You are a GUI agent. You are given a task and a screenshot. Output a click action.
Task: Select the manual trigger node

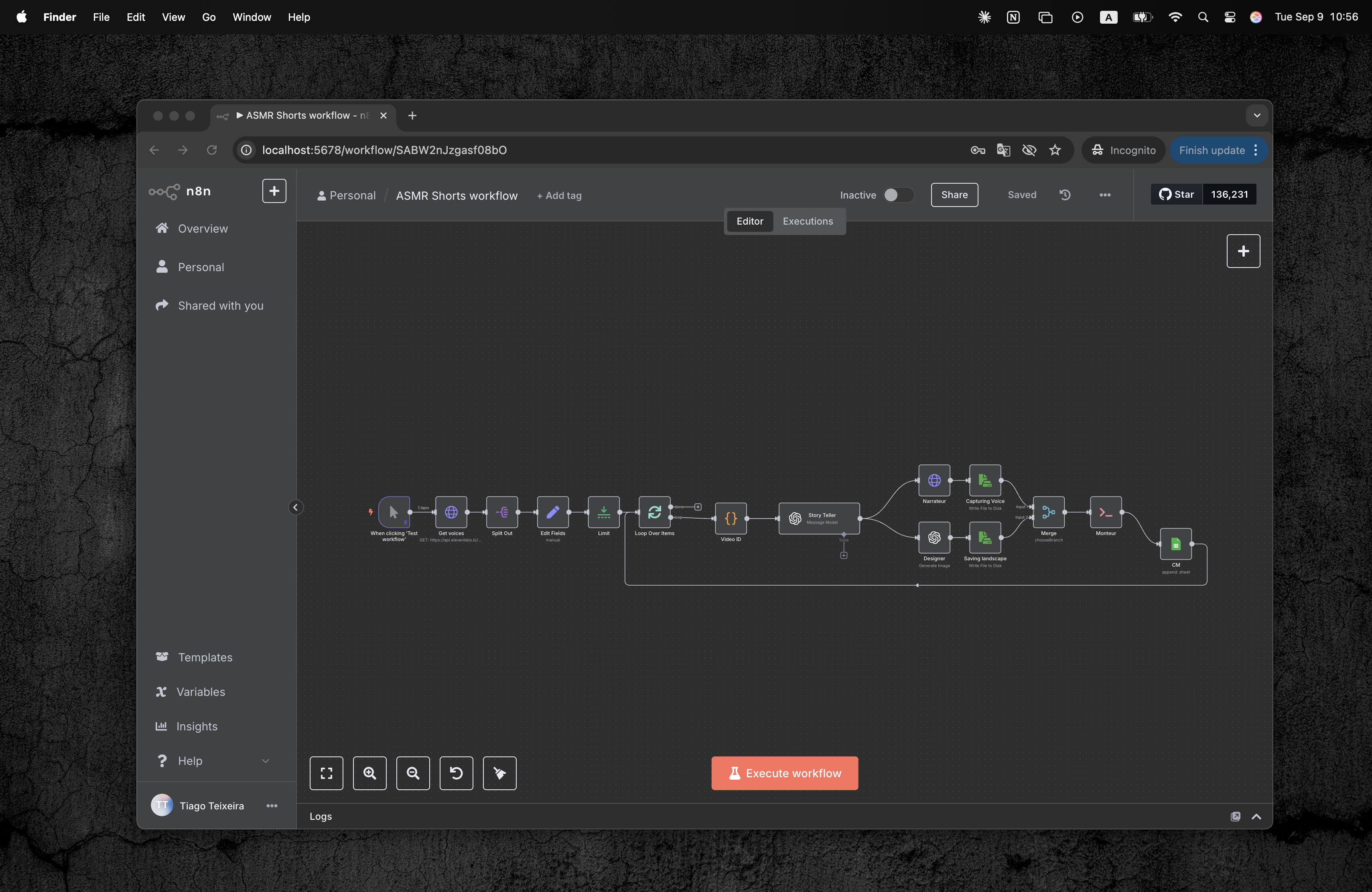point(394,512)
